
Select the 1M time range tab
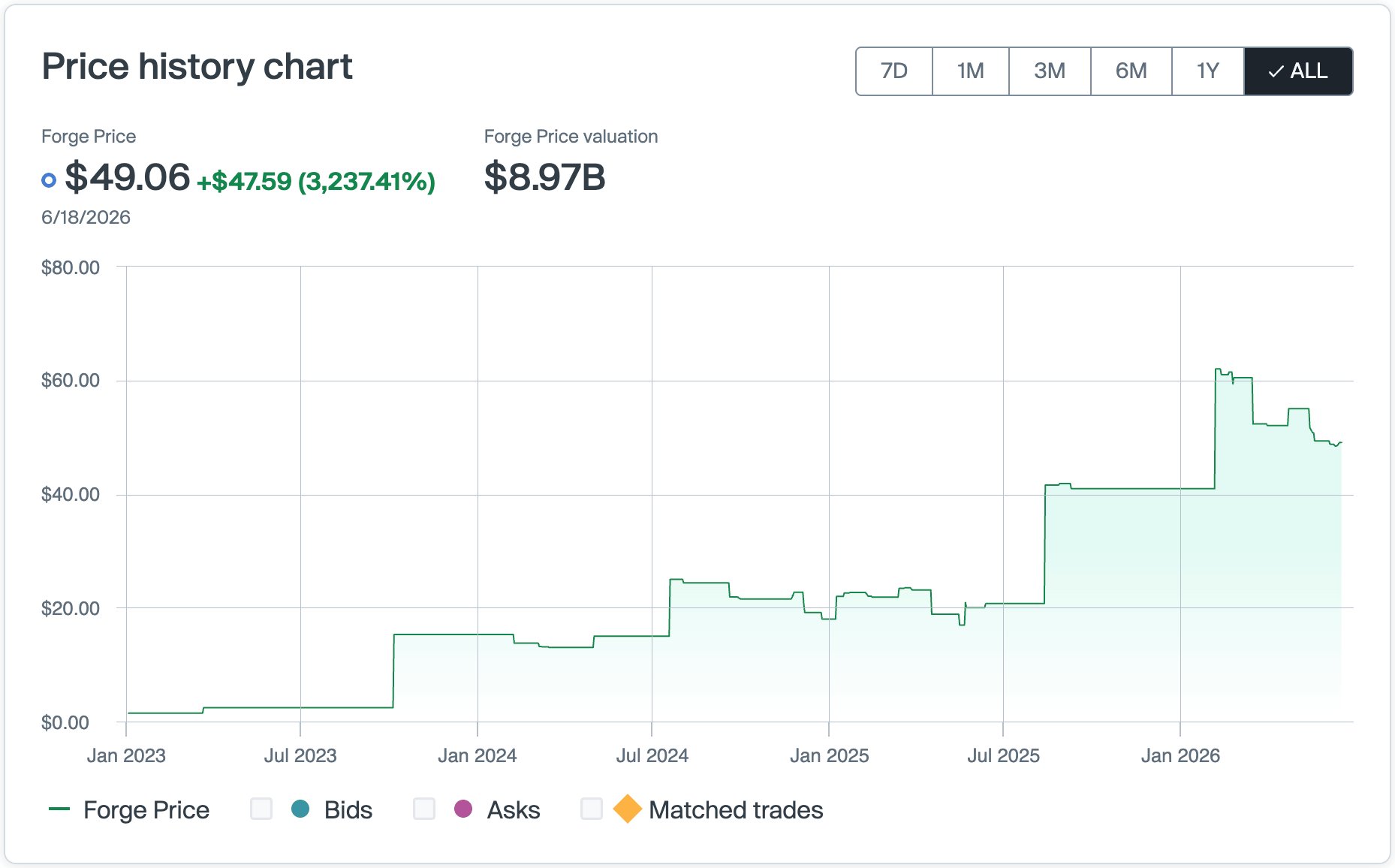point(971,71)
